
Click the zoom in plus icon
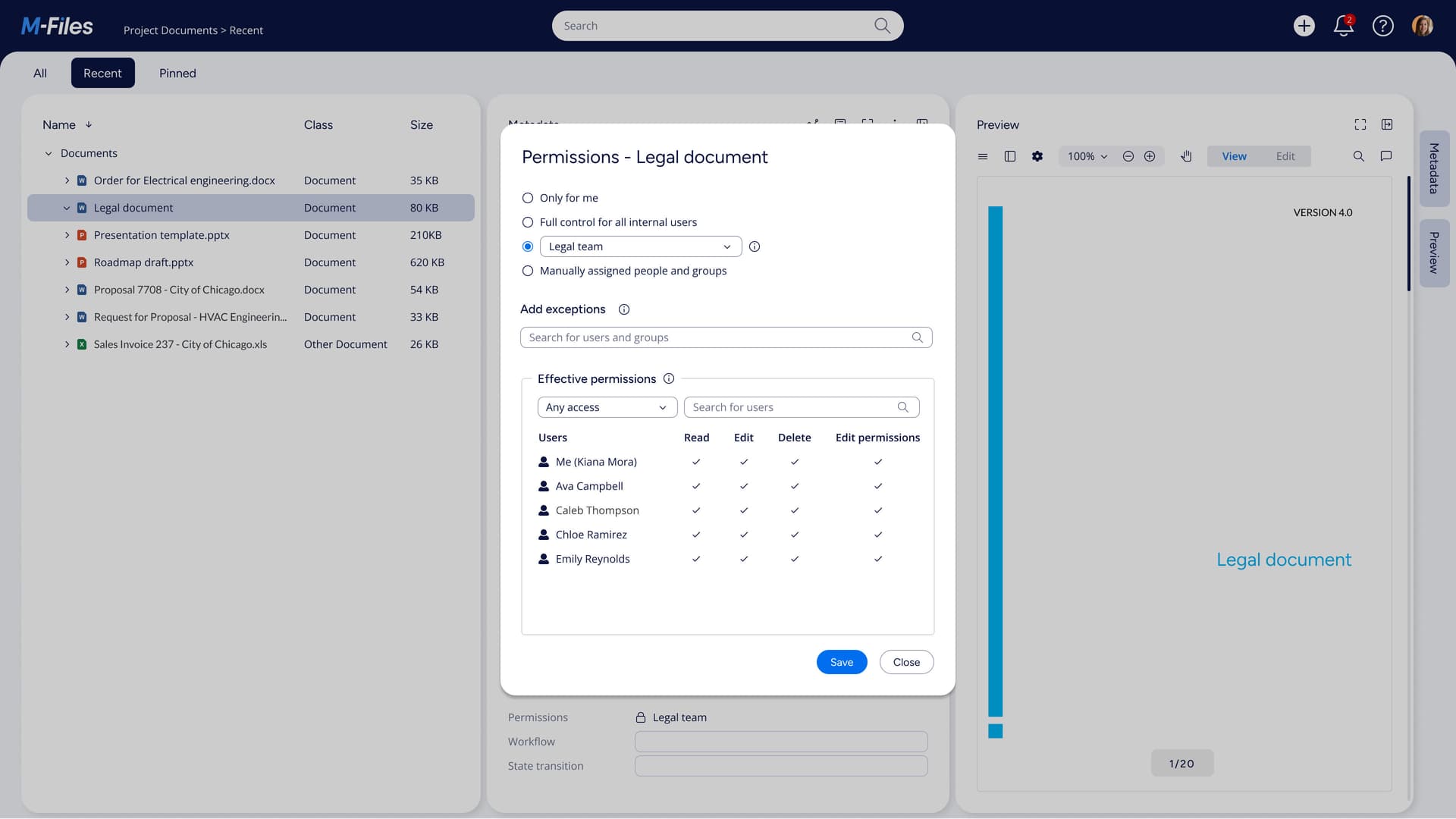[1150, 156]
